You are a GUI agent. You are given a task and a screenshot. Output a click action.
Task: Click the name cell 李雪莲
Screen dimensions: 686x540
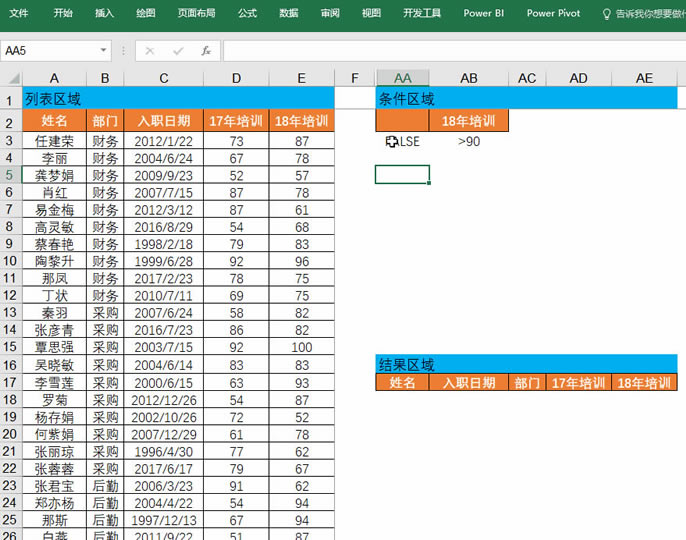54,382
